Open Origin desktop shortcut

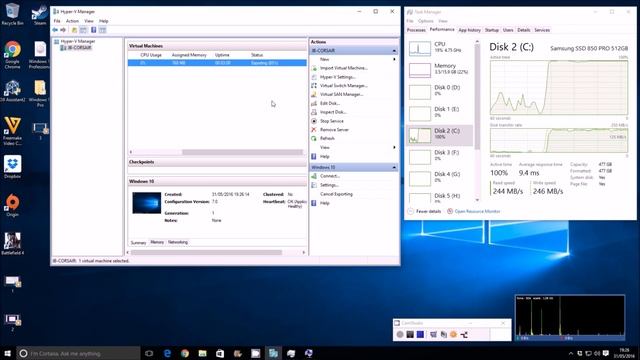point(12,205)
